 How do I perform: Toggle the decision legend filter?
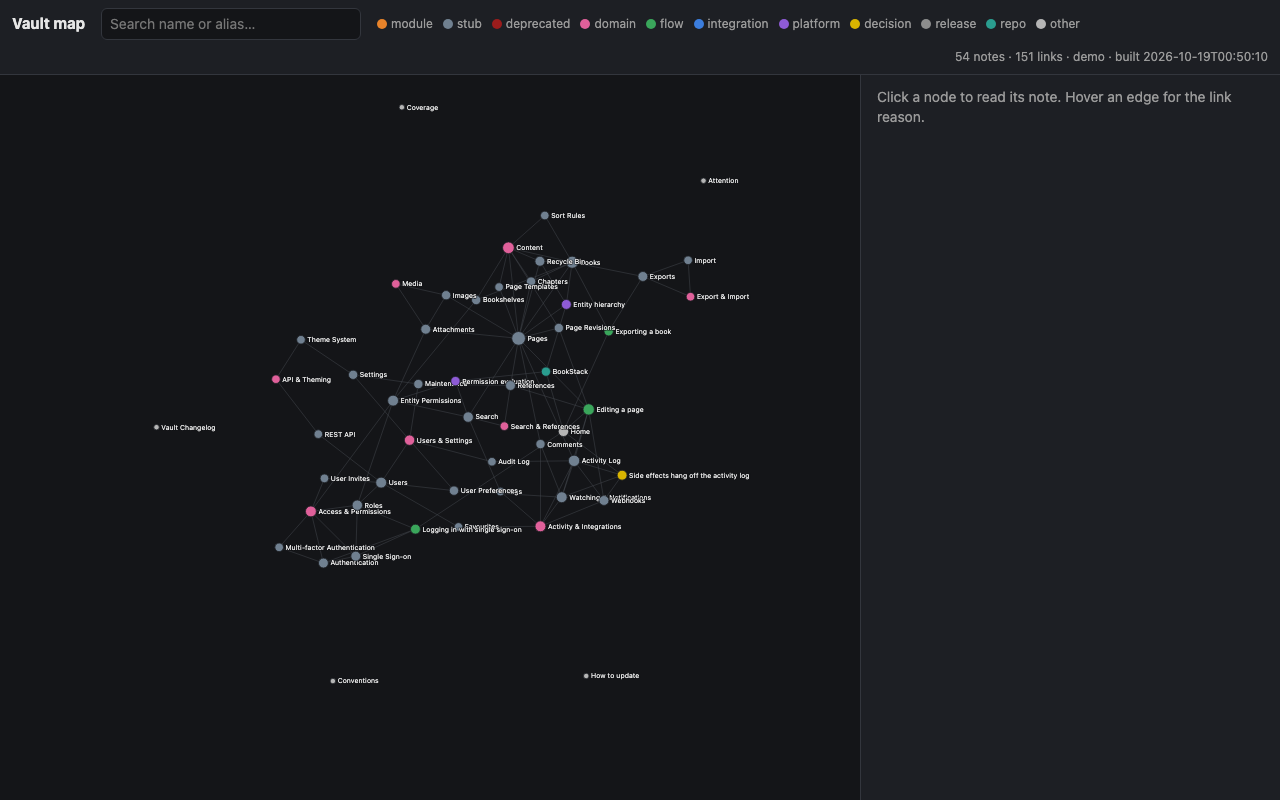pyautogui.click(x=881, y=24)
